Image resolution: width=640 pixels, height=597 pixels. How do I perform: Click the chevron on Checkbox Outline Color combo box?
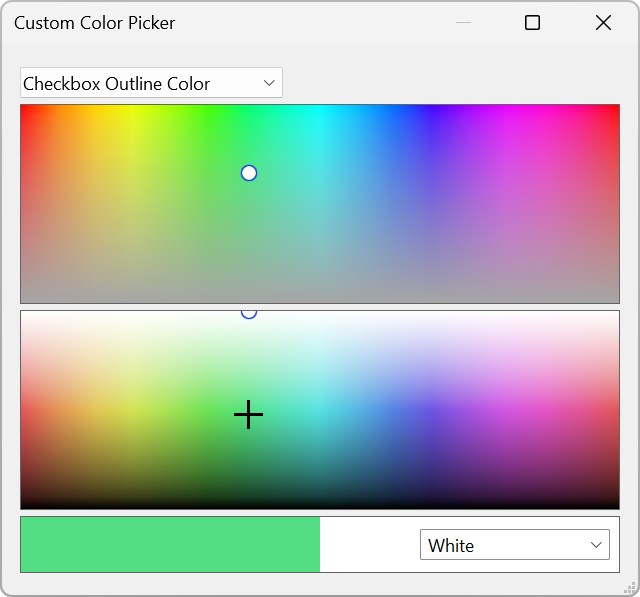[x=269, y=83]
